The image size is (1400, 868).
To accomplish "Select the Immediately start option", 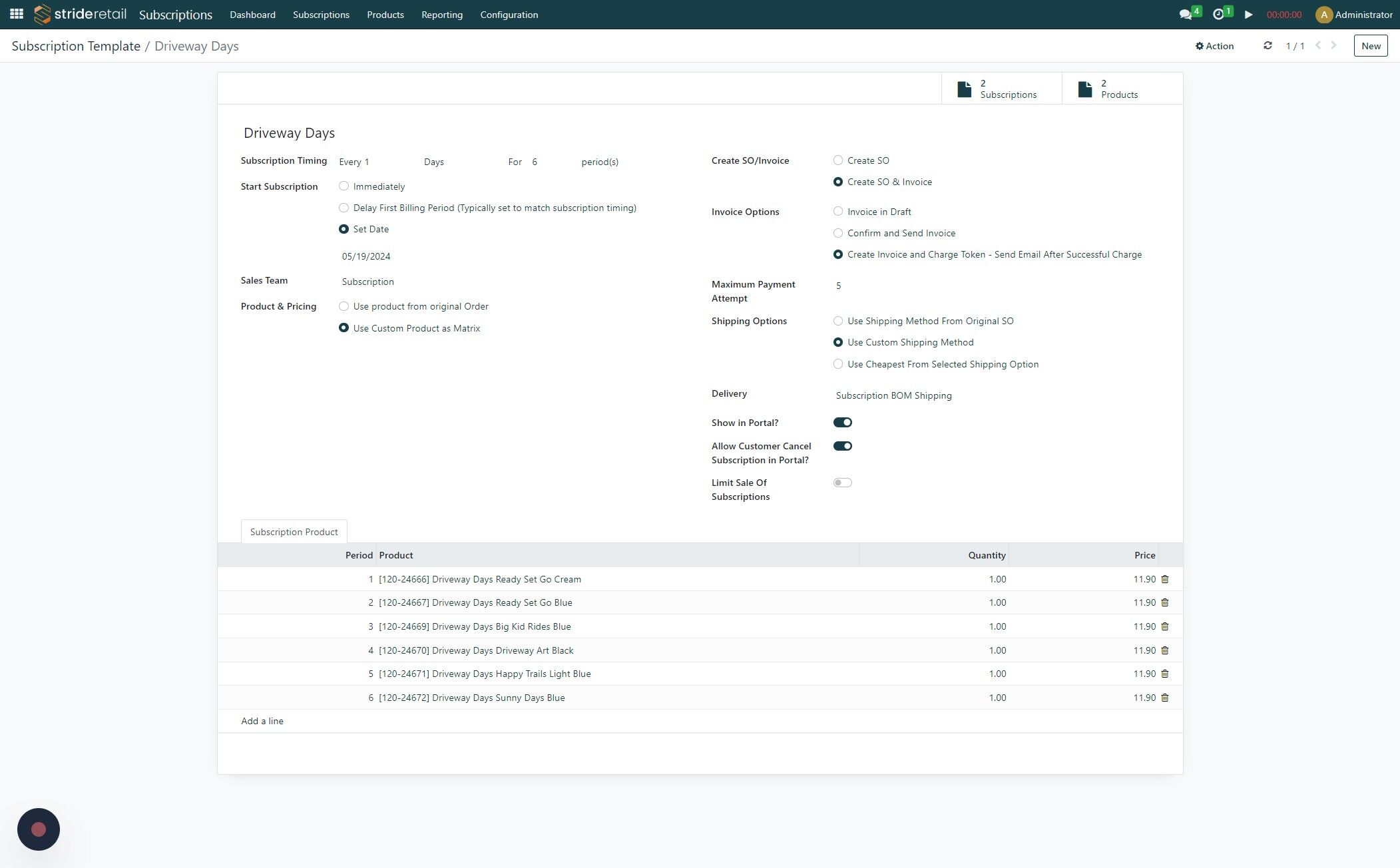I will [x=344, y=186].
